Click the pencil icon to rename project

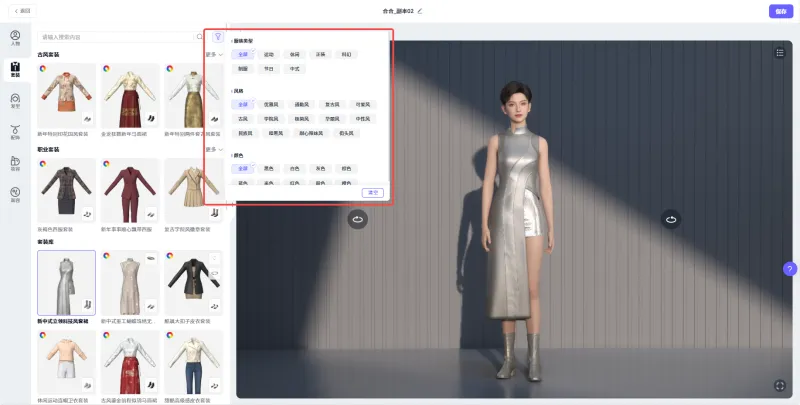click(420, 11)
